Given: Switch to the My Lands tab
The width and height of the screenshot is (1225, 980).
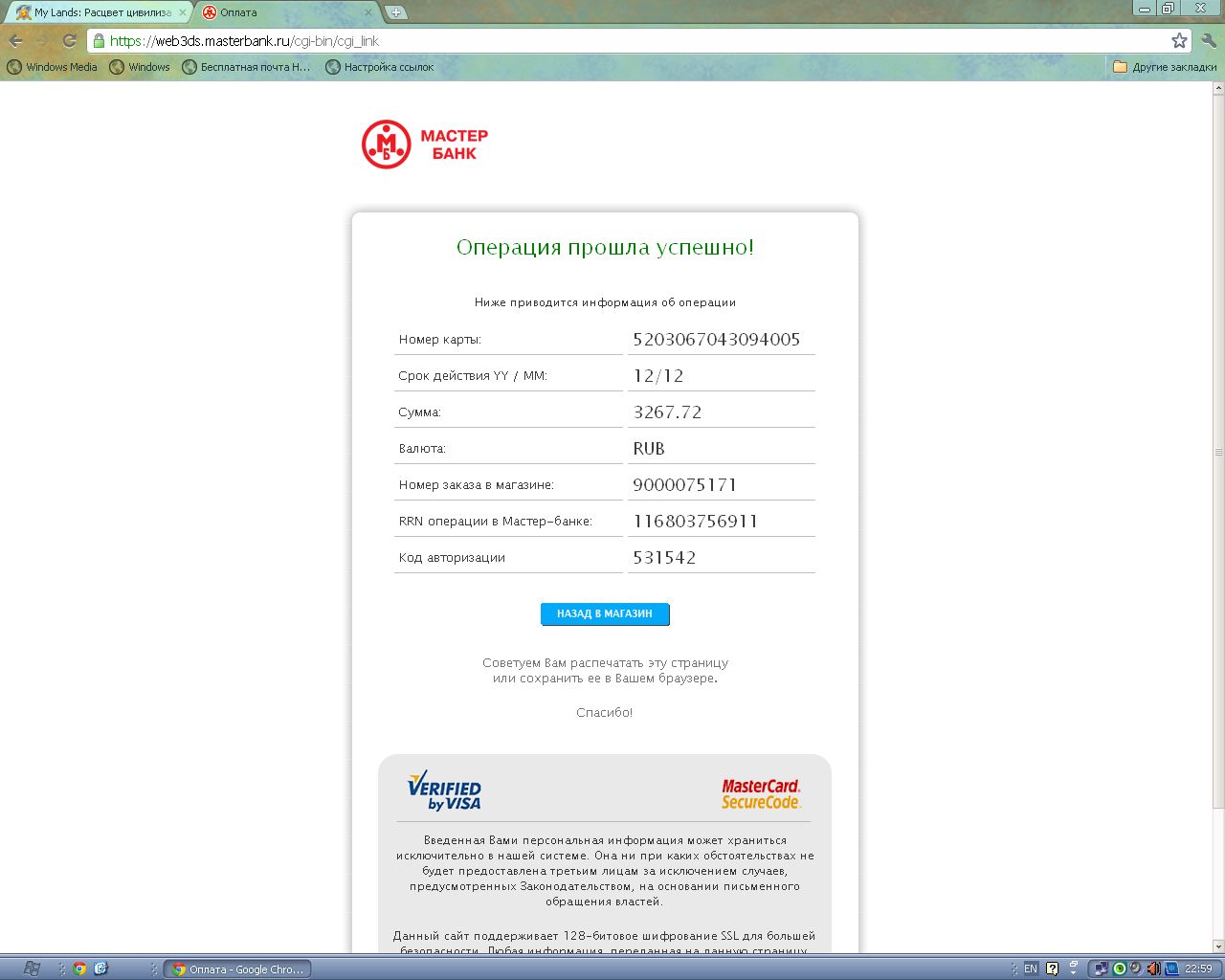Looking at the screenshot, I should pos(96,12).
